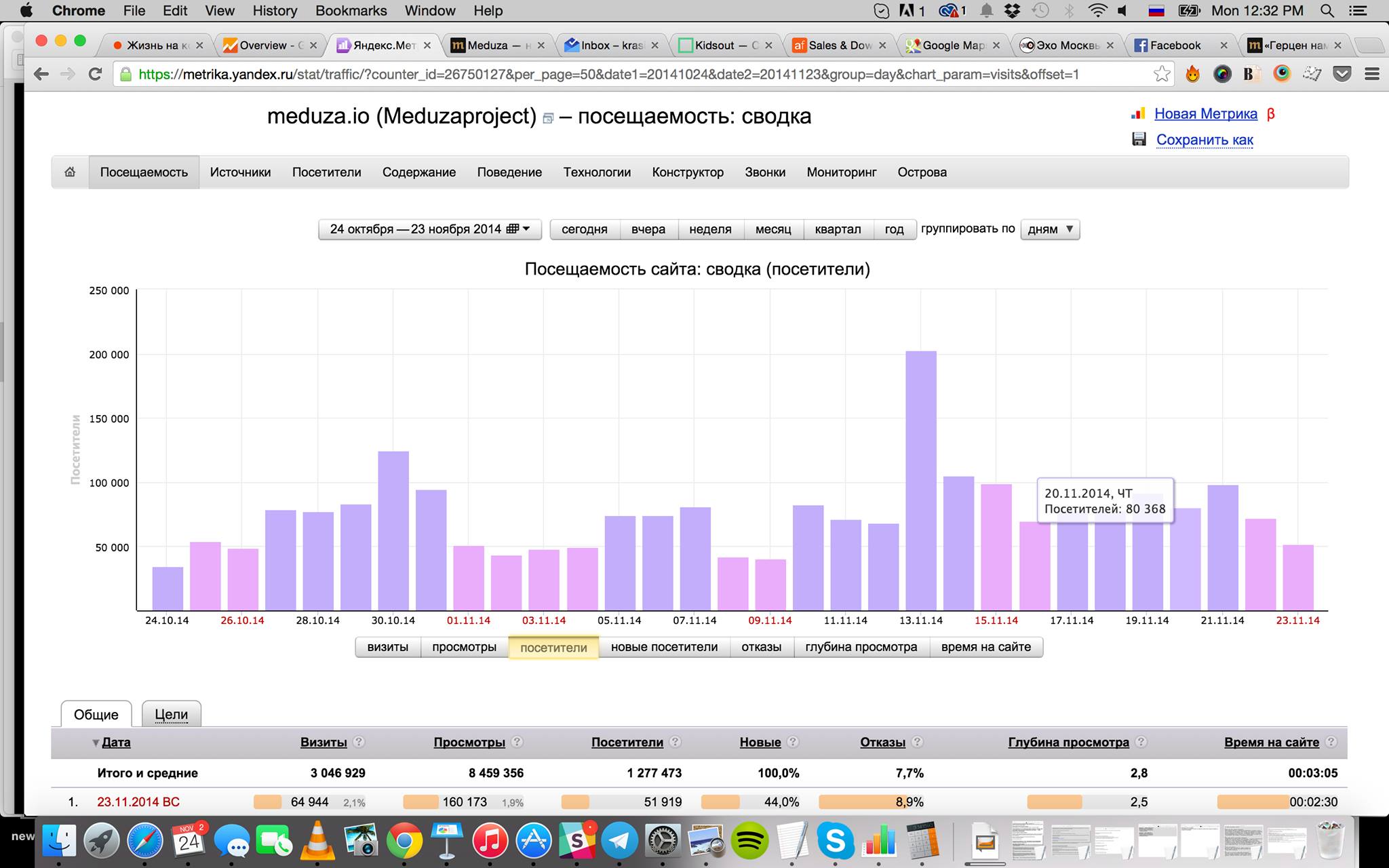This screenshot has height=868, width=1389.
Task: Open Spotify from the dock
Action: tap(749, 842)
